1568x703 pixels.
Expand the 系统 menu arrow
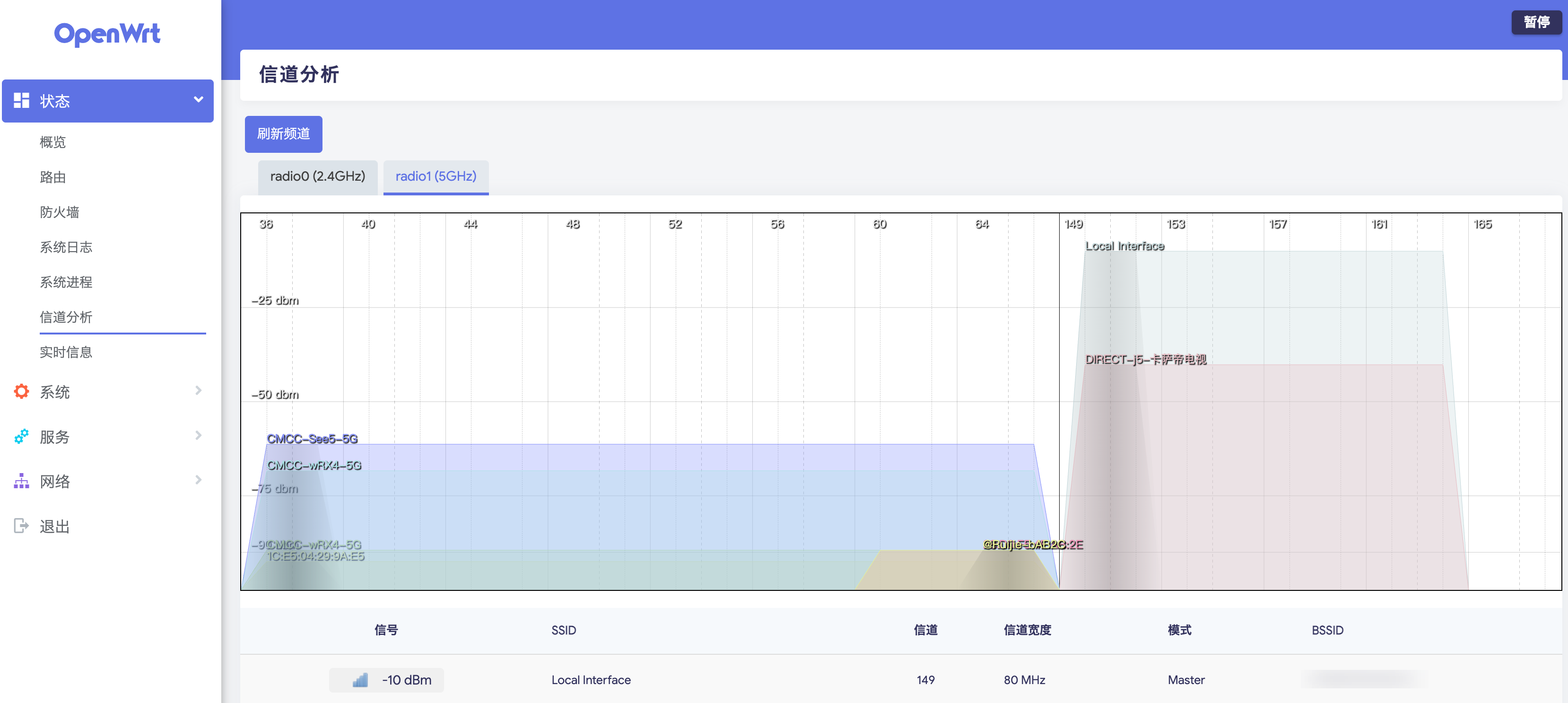click(198, 390)
